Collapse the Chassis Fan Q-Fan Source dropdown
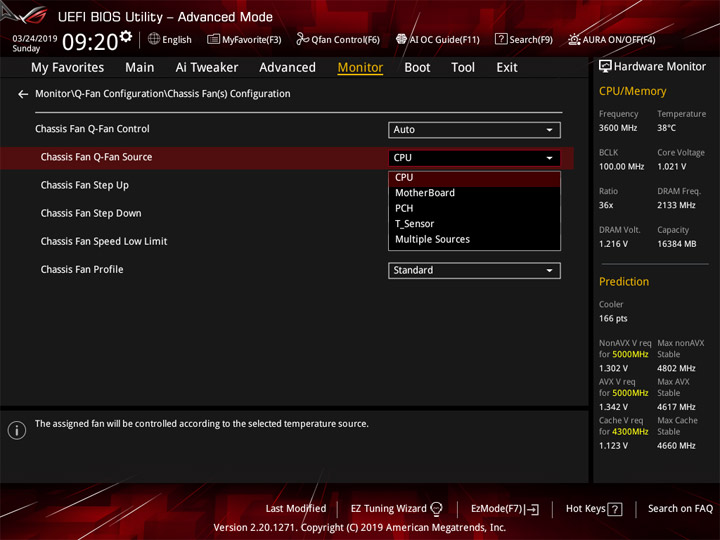Screen dimensions: 720x540 [x=474, y=158]
